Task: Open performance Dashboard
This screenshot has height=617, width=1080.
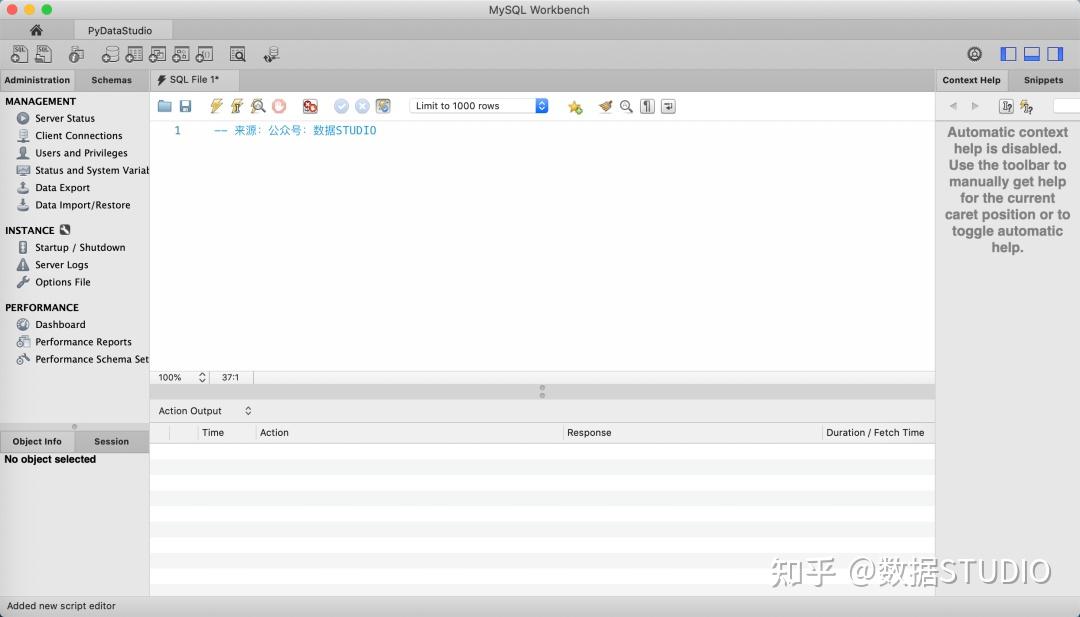Action: 60,324
